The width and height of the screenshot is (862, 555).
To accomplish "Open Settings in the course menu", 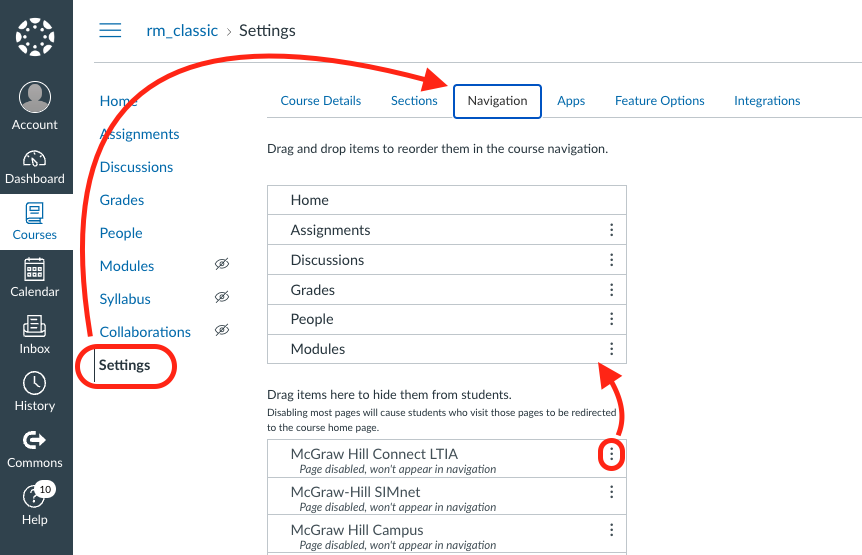I will click(125, 365).
